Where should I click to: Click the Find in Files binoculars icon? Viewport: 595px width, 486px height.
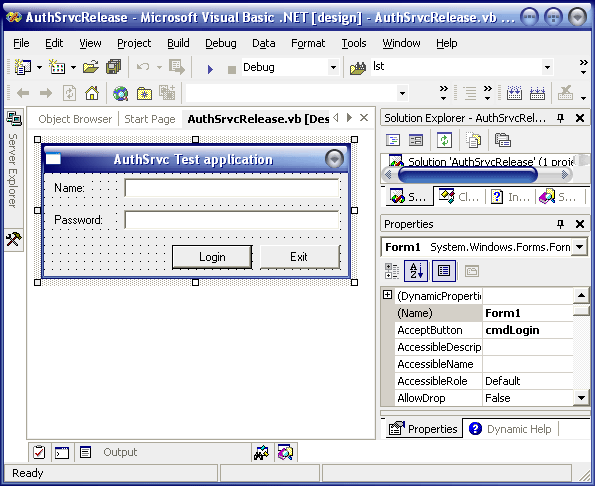coord(357,68)
